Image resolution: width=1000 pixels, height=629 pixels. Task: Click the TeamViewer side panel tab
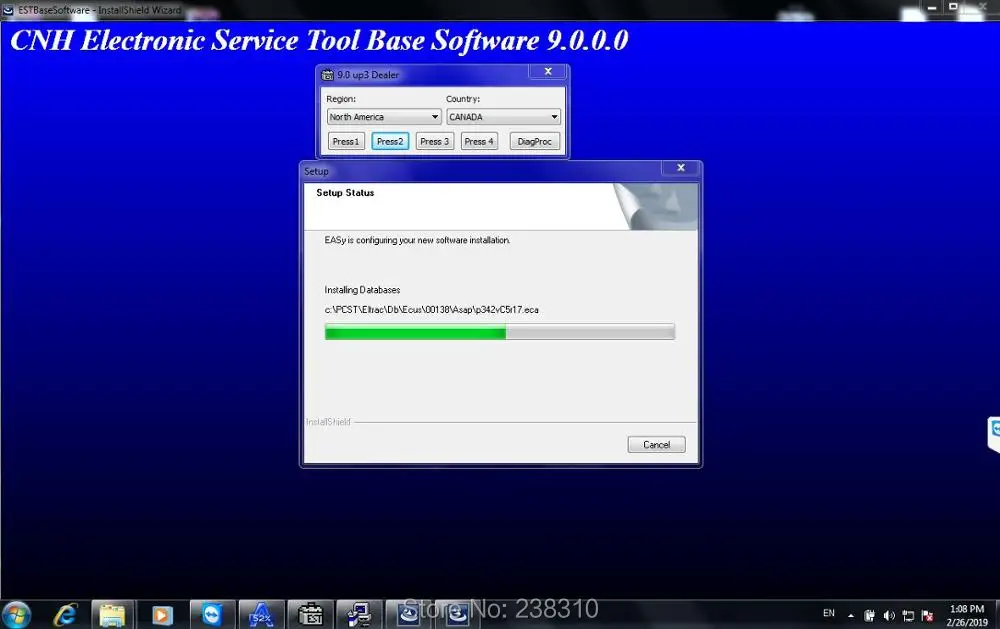click(x=994, y=434)
